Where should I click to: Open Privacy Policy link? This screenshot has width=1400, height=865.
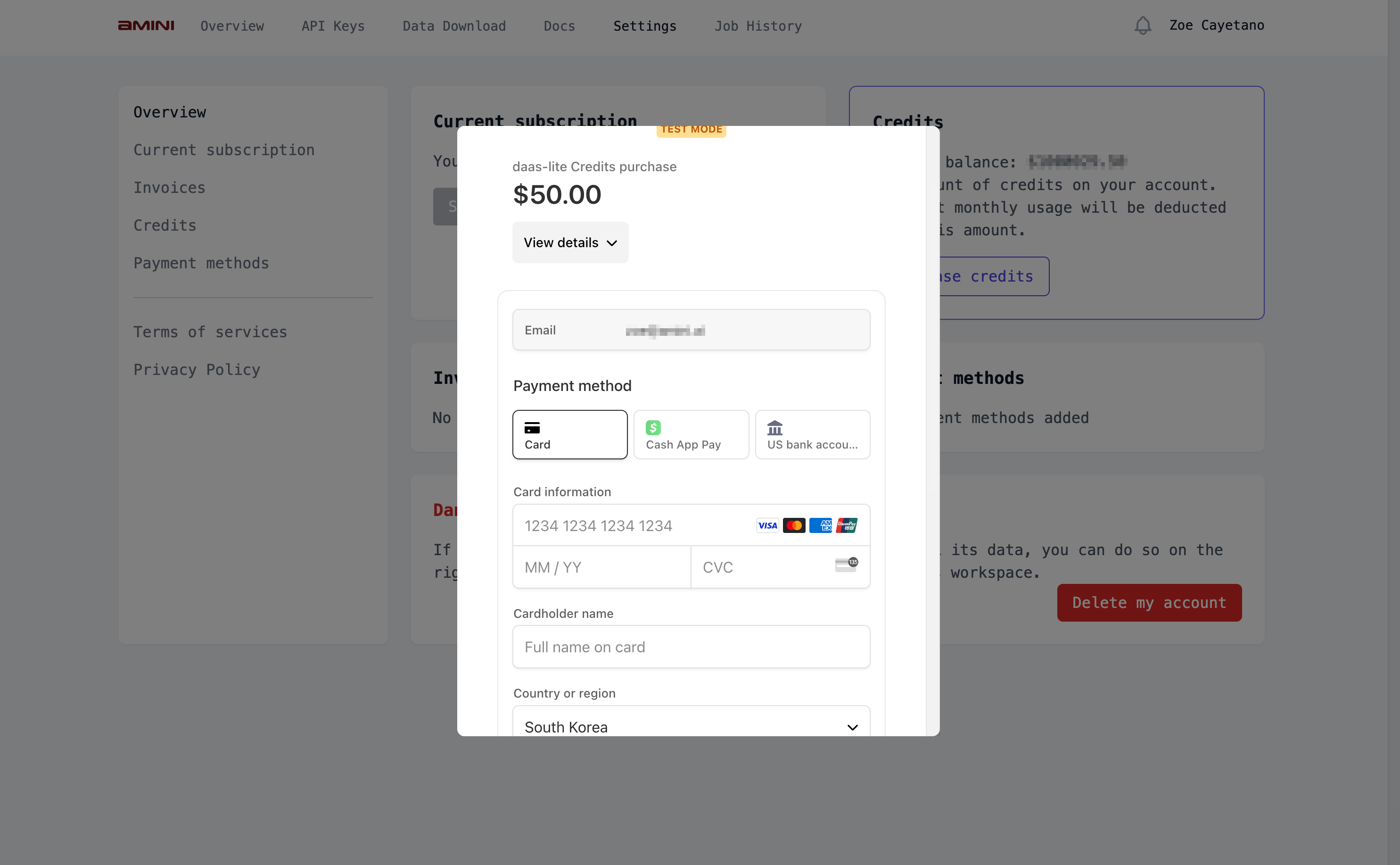(197, 370)
